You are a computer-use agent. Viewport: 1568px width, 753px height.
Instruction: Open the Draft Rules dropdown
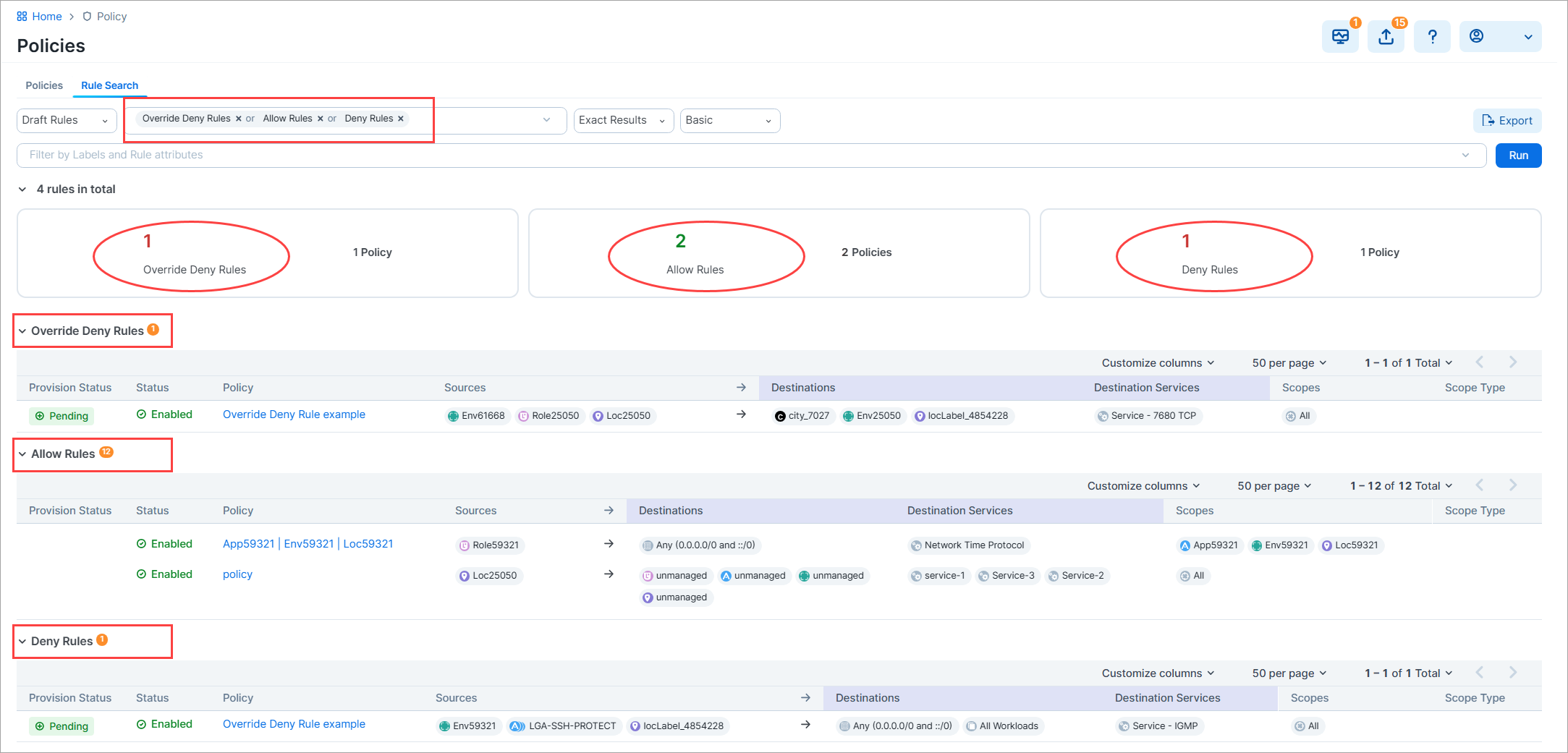pyautogui.click(x=67, y=120)
